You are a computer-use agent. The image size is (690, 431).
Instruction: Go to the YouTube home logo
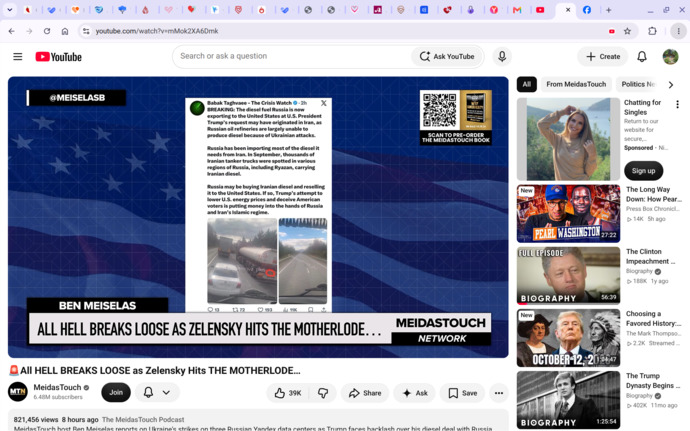59,57
